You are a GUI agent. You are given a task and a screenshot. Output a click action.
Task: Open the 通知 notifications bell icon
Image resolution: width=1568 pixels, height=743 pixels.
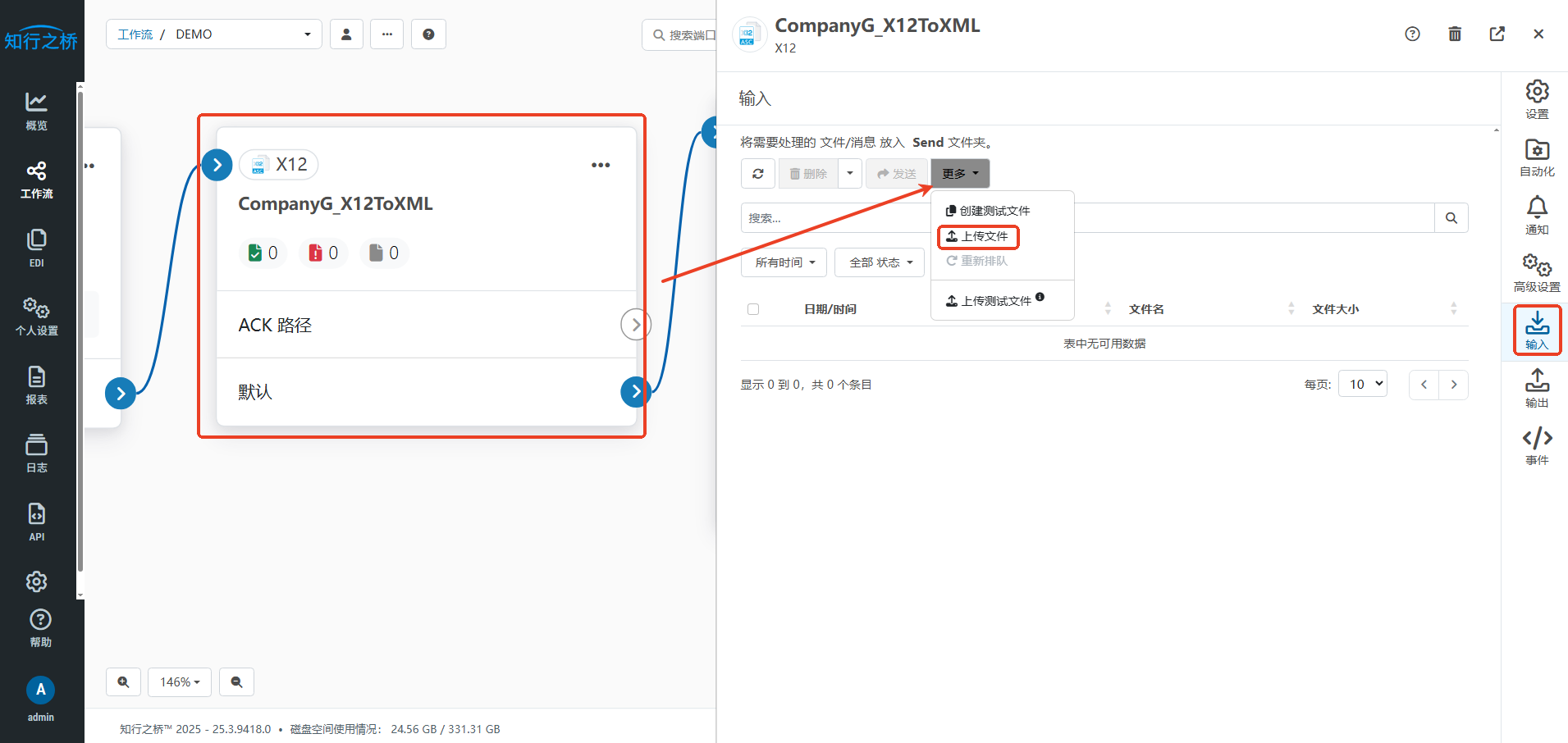point(1536,215)
